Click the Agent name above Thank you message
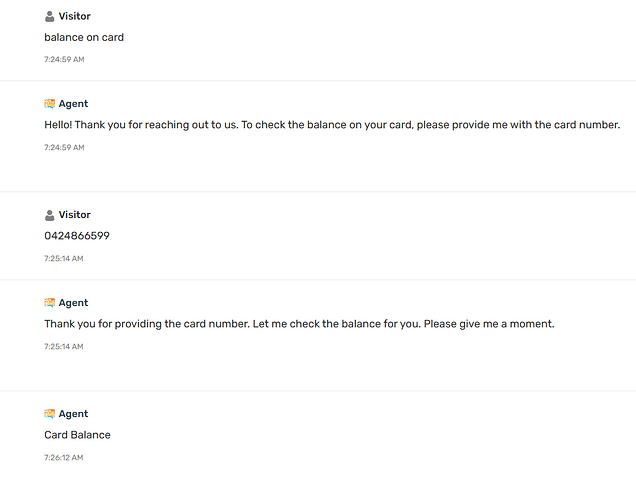Image resolution: width=636 pixels, height=500 pixels. pyautogui.click(x=73, y=303)
